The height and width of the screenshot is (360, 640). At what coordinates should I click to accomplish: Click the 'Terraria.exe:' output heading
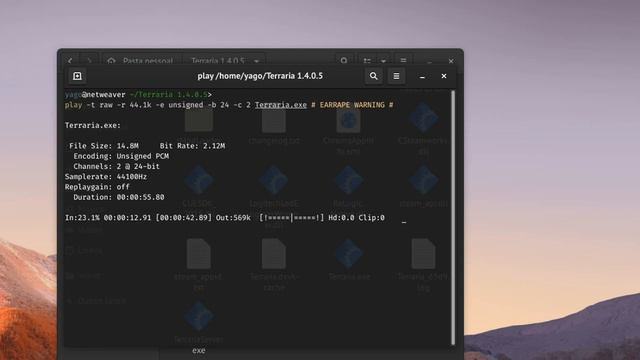93,125
